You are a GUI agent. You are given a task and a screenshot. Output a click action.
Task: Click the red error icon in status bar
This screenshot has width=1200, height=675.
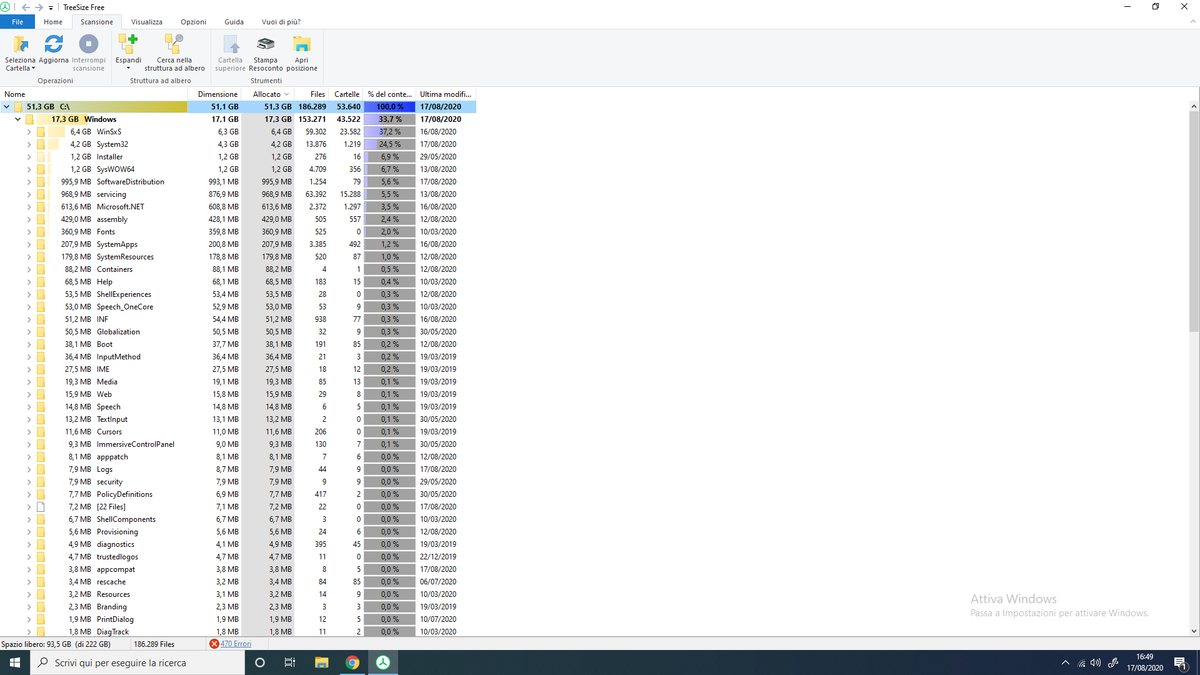(214, 644)
